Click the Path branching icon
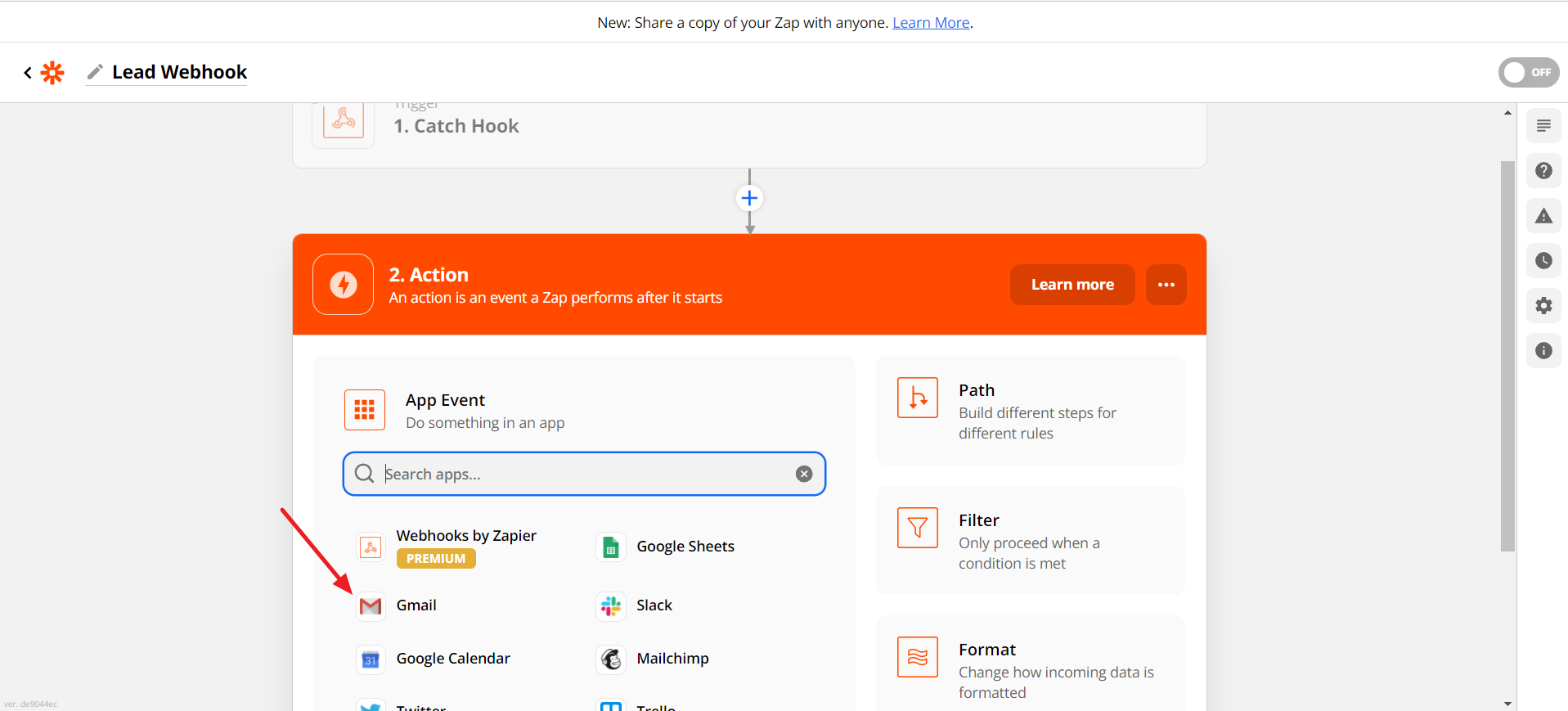Viewport: 1568px width, 711px height. (x=918, y=398)
